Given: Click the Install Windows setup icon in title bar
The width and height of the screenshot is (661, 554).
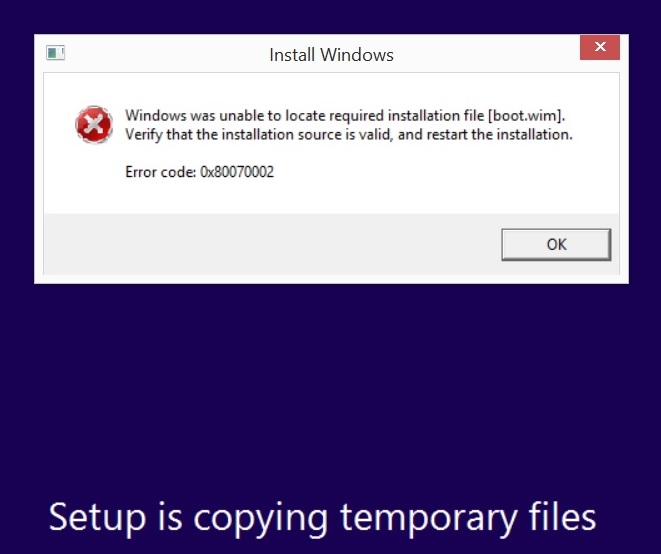Looking at the screenshot, I should pos(55,53).
